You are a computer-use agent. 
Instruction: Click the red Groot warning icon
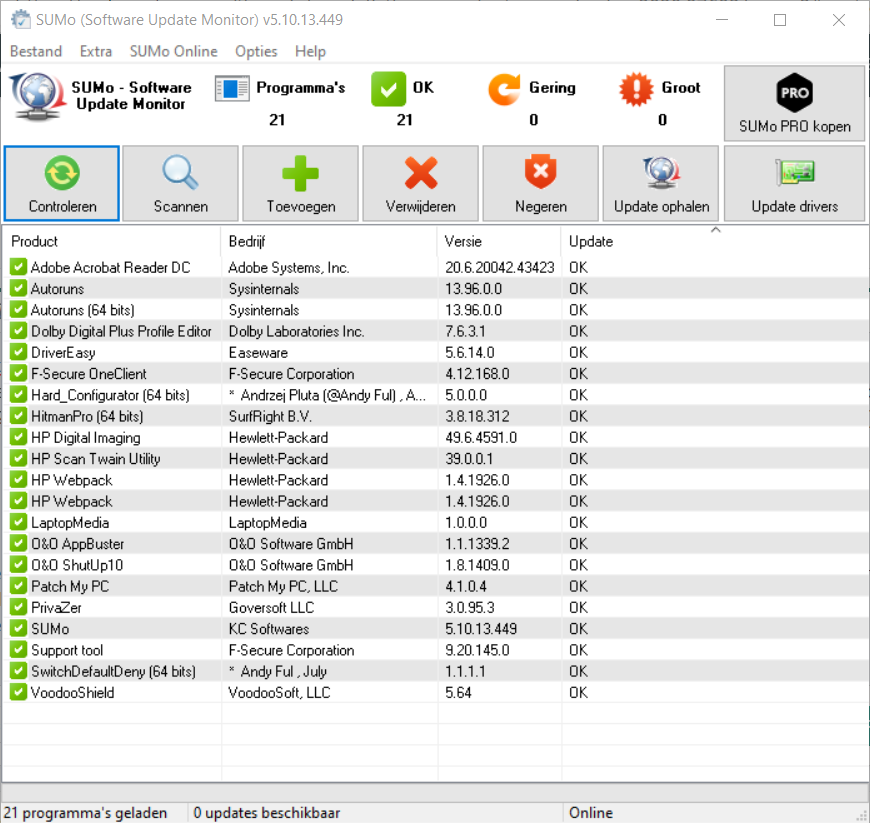[636, 89]
